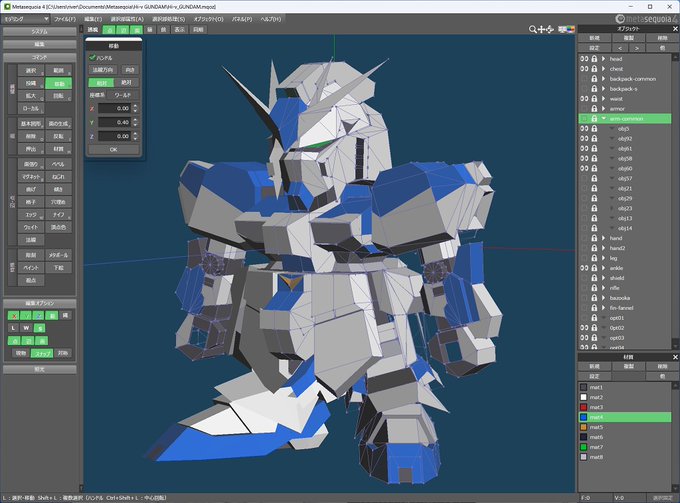This screenshot has height=503, width=680.
Task: Toggle lock icon for head object
Action: point(595,59)
